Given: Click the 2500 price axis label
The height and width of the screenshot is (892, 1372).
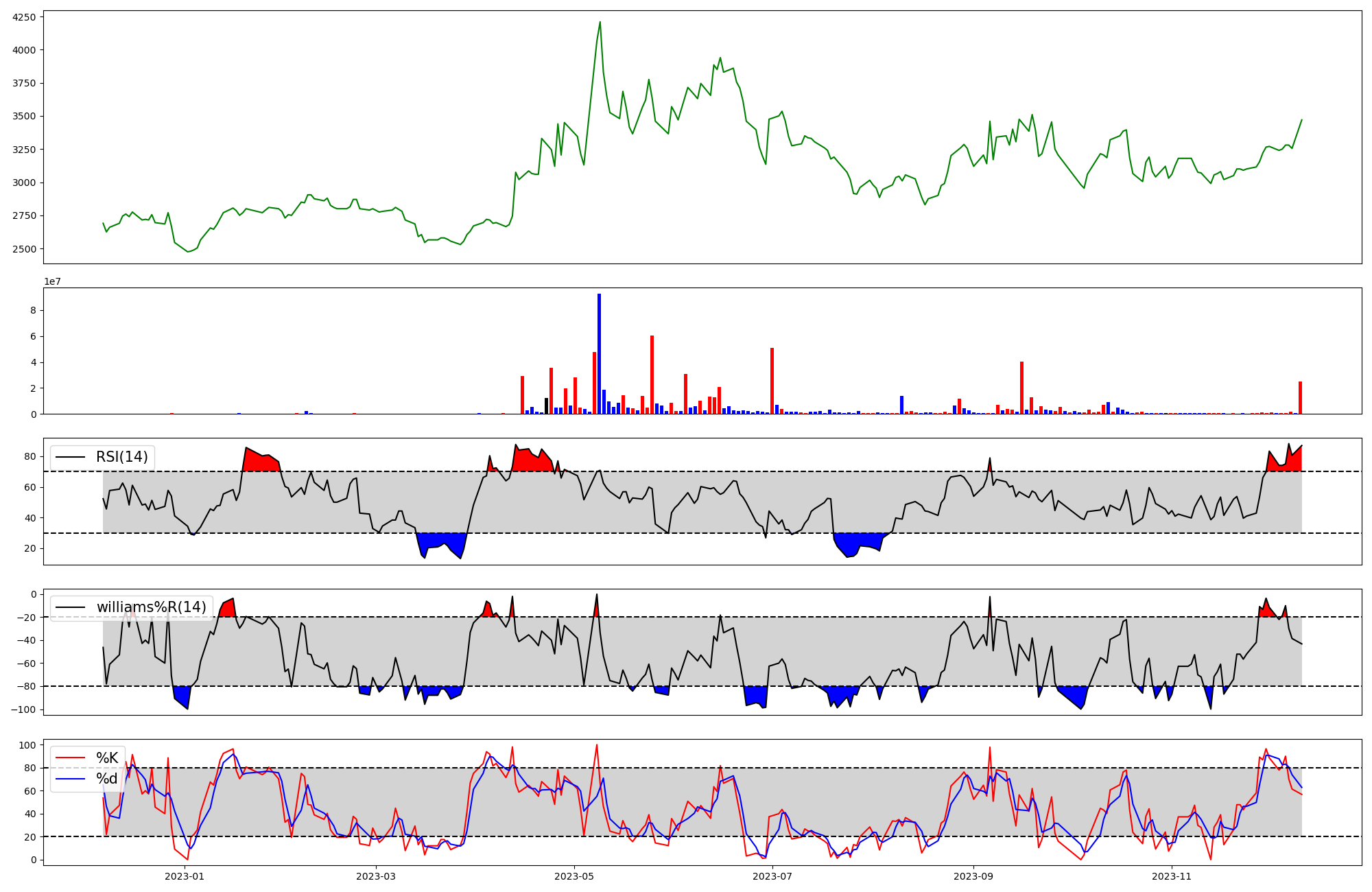Looking at the screenshot, I should (x=25, y=249).
